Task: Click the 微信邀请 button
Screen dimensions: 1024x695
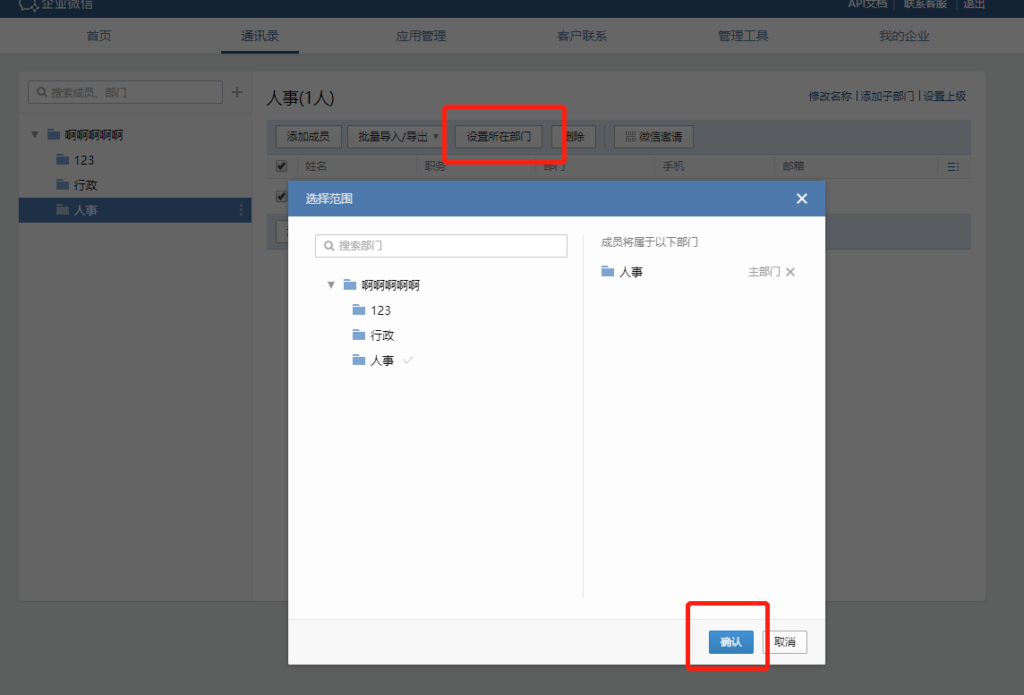Action: point(654,137)
